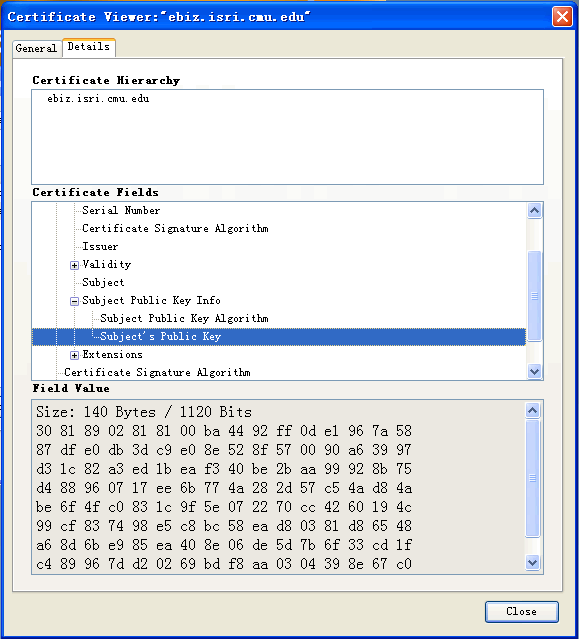The image size is (579, 639).
Task: Click Field Value scroll down arrow
Action: 533,563
